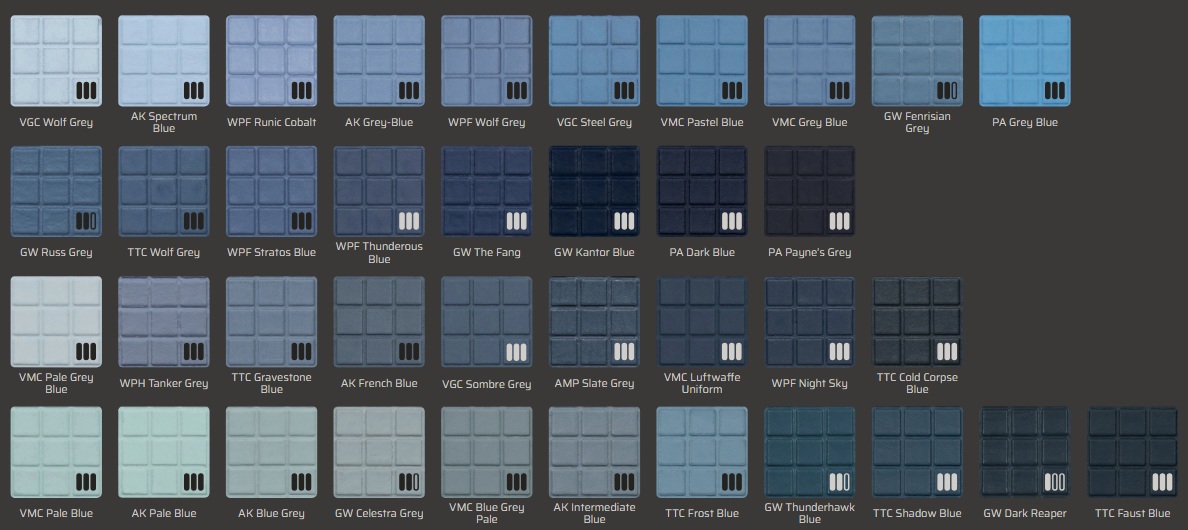Click the 'TTC Cold Corpse Blue' label text
The height and width of the screenshot is (530, 1188).
[x=917, y=383]
